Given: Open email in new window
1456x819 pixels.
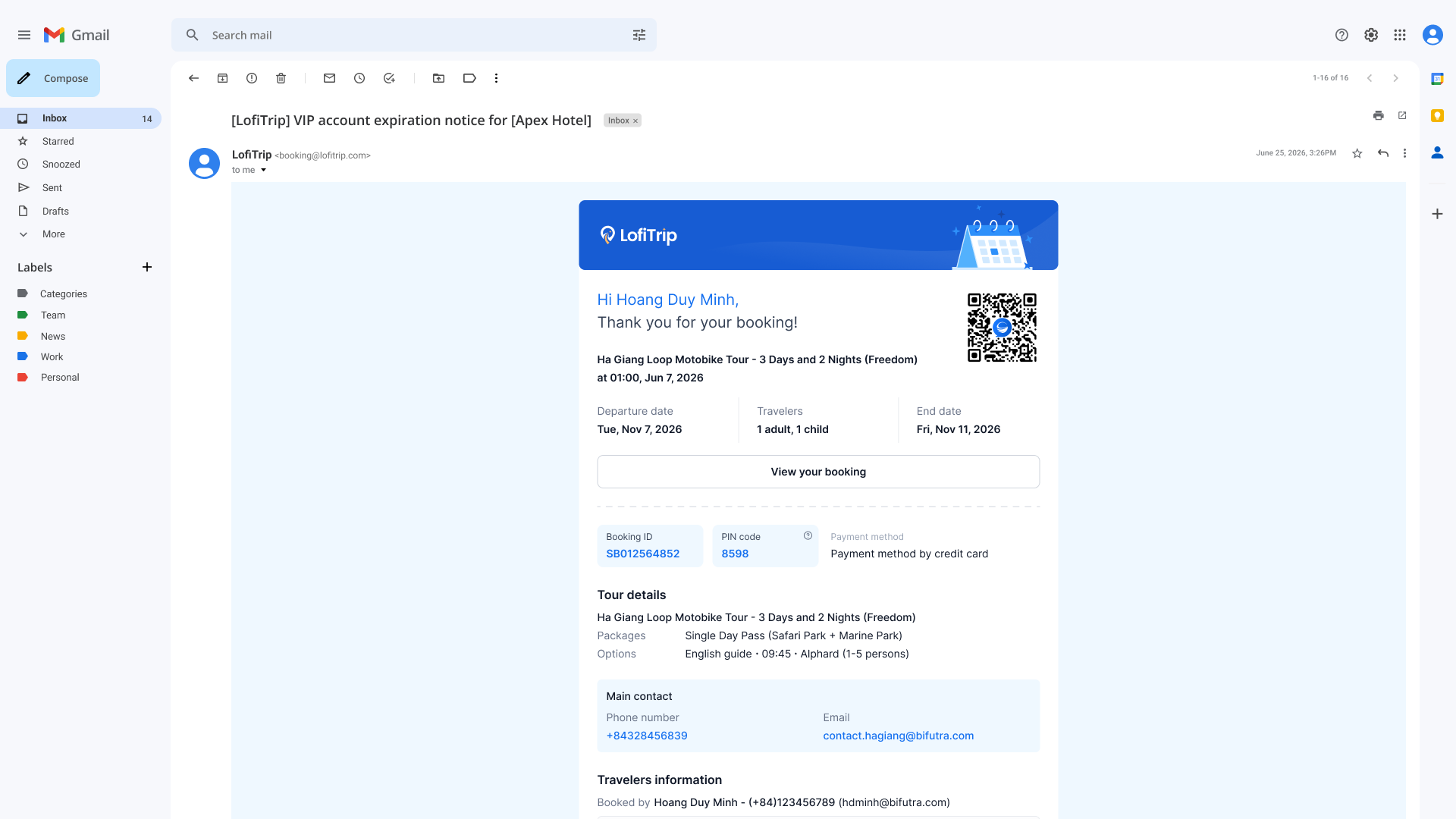Looking at the screenshot, I should 1402,115.
